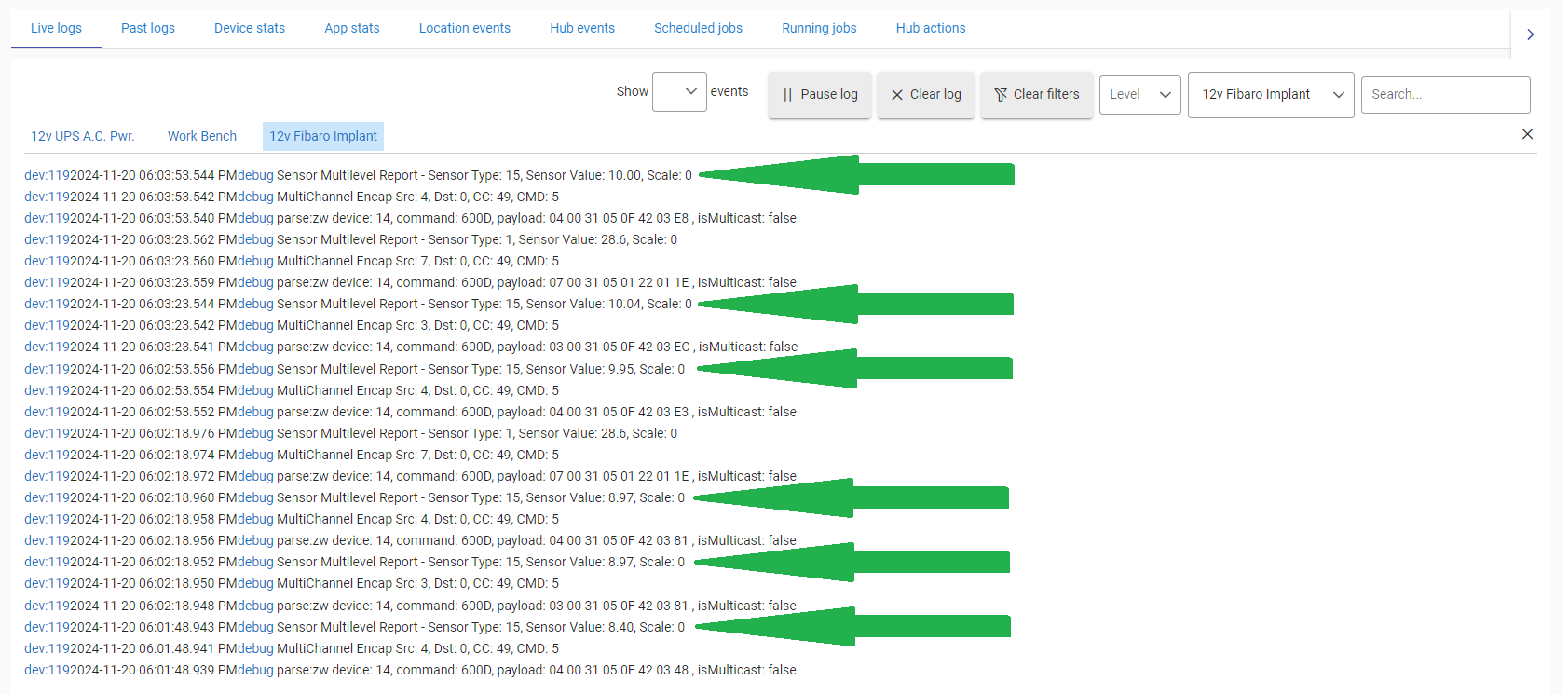This screenshot has width=1568, height=694.
Task: Open the Location events tab
Action: pyautogui.click(x=465, y=28)
